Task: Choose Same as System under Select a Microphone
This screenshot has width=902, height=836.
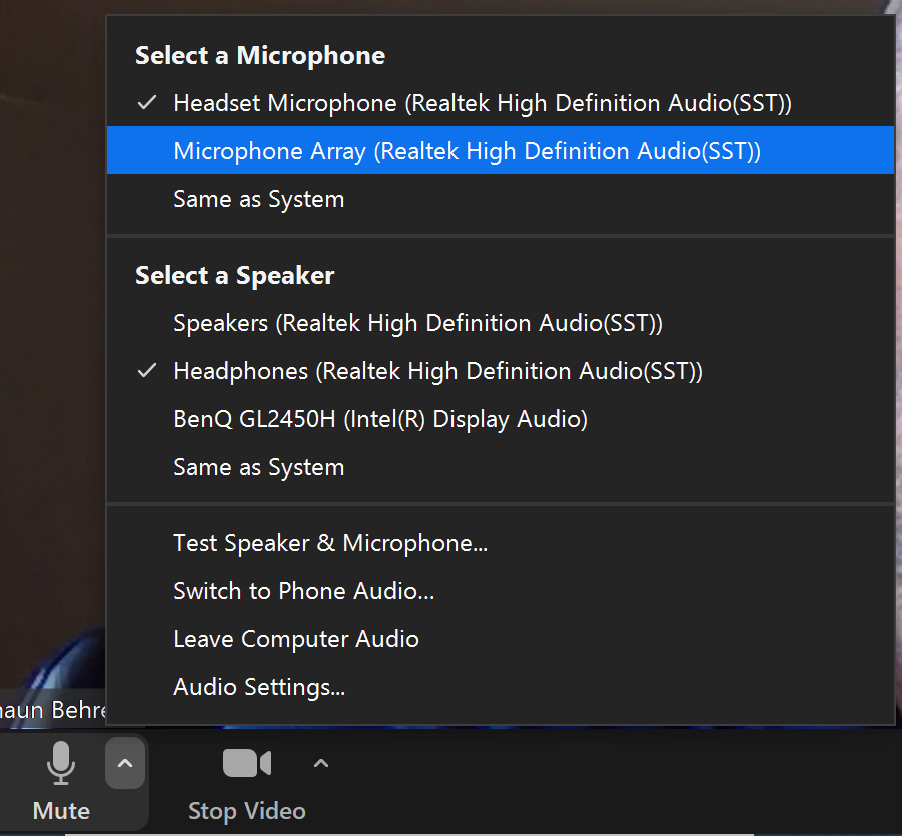Action: (x=258, y=199)
